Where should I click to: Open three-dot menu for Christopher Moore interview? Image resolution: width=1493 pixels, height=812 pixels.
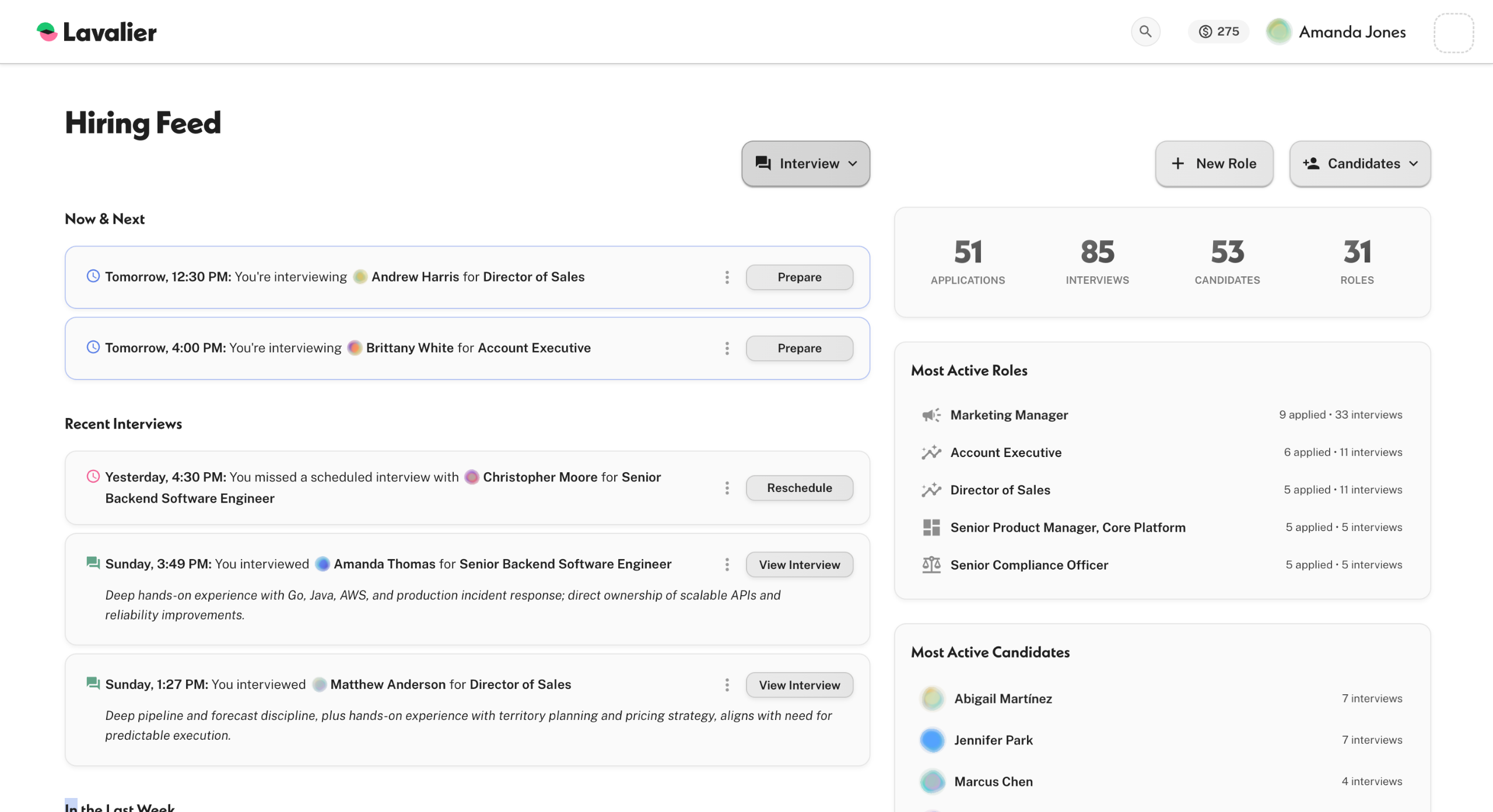[727, 488]
